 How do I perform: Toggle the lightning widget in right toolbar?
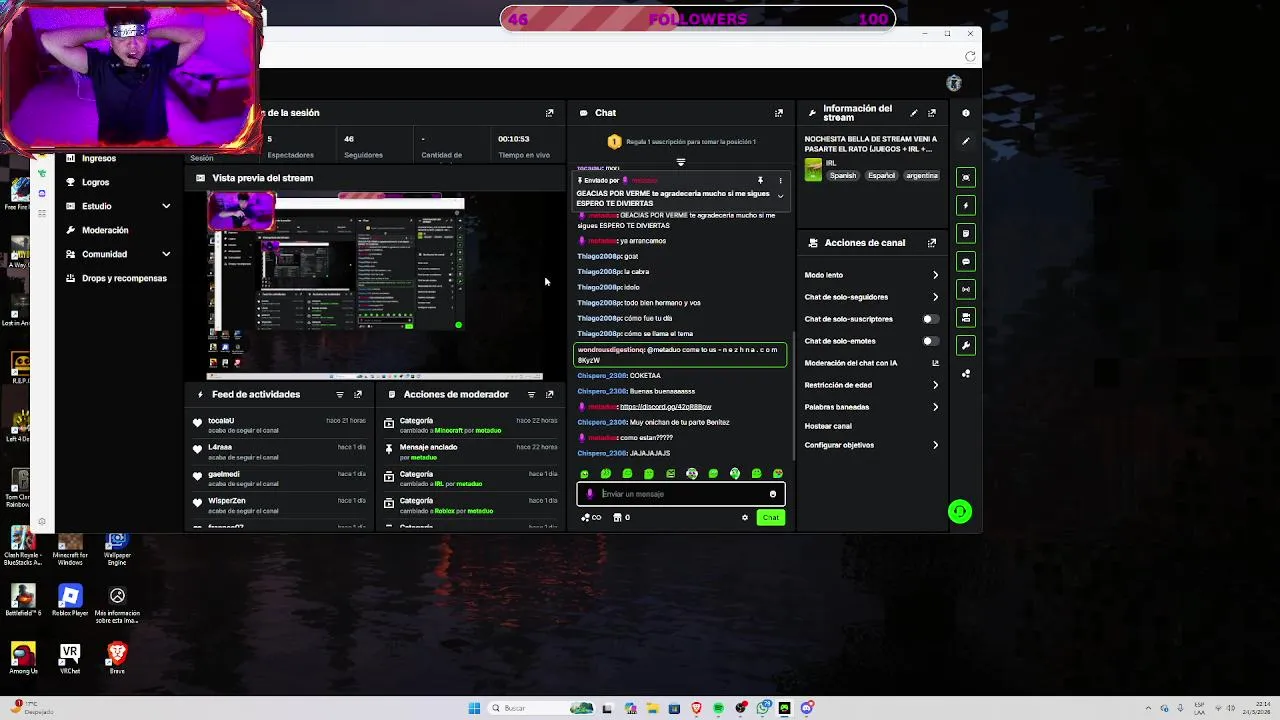pos(965,205)
